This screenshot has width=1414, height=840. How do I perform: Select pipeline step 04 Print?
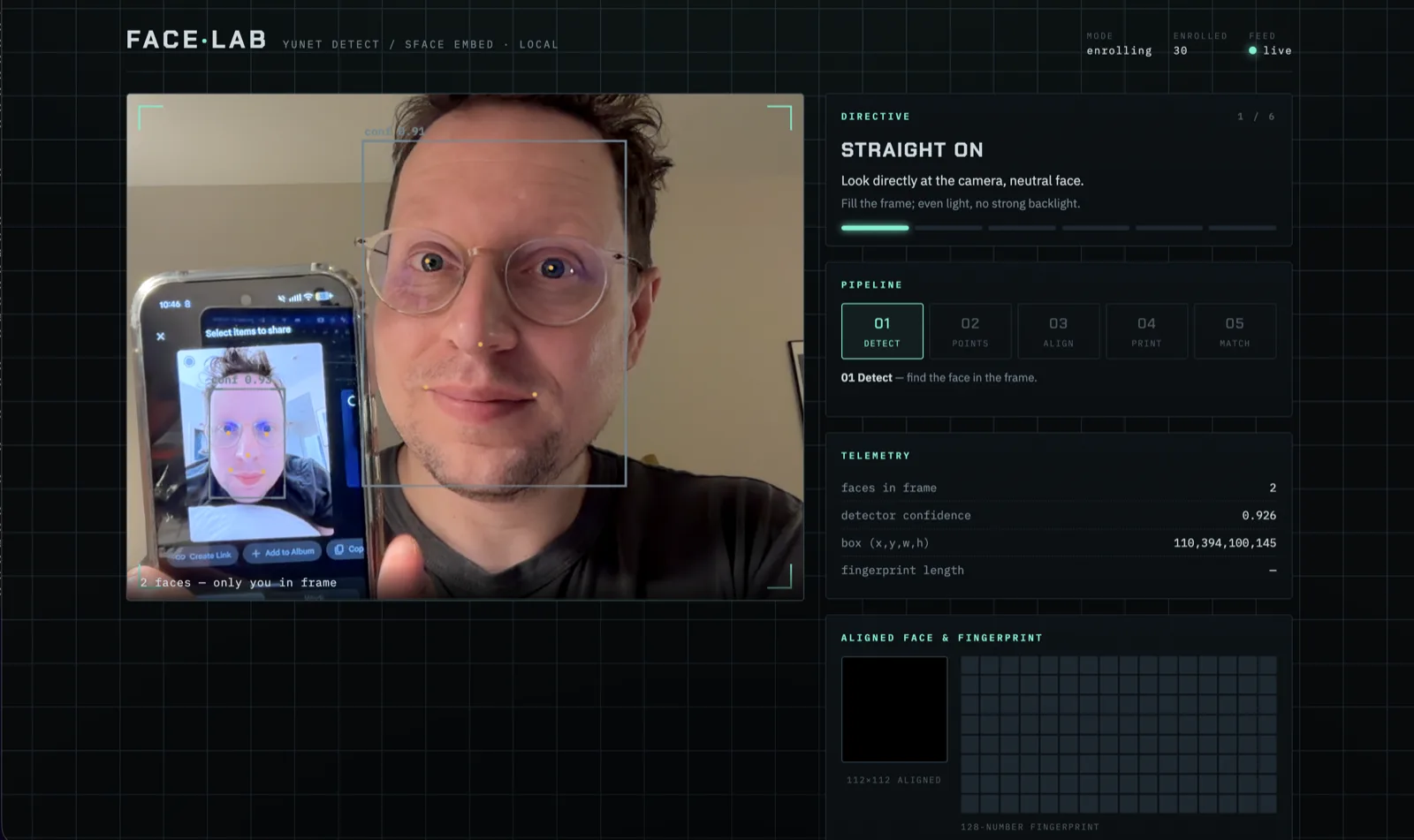[x=1146, y=331]
